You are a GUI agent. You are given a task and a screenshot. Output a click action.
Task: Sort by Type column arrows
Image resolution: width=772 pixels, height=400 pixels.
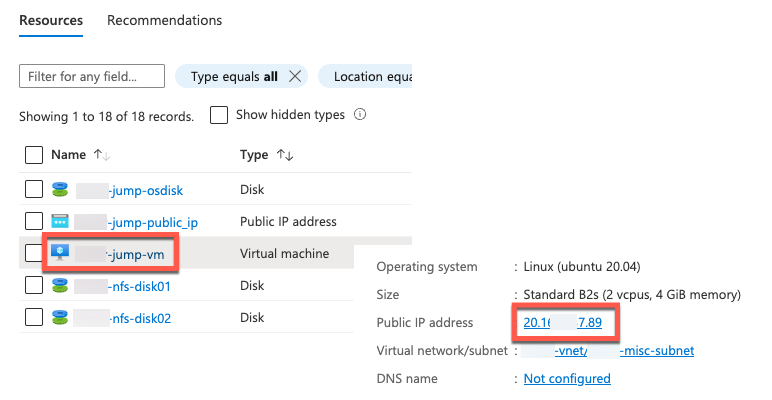click(x=285, y=155)
